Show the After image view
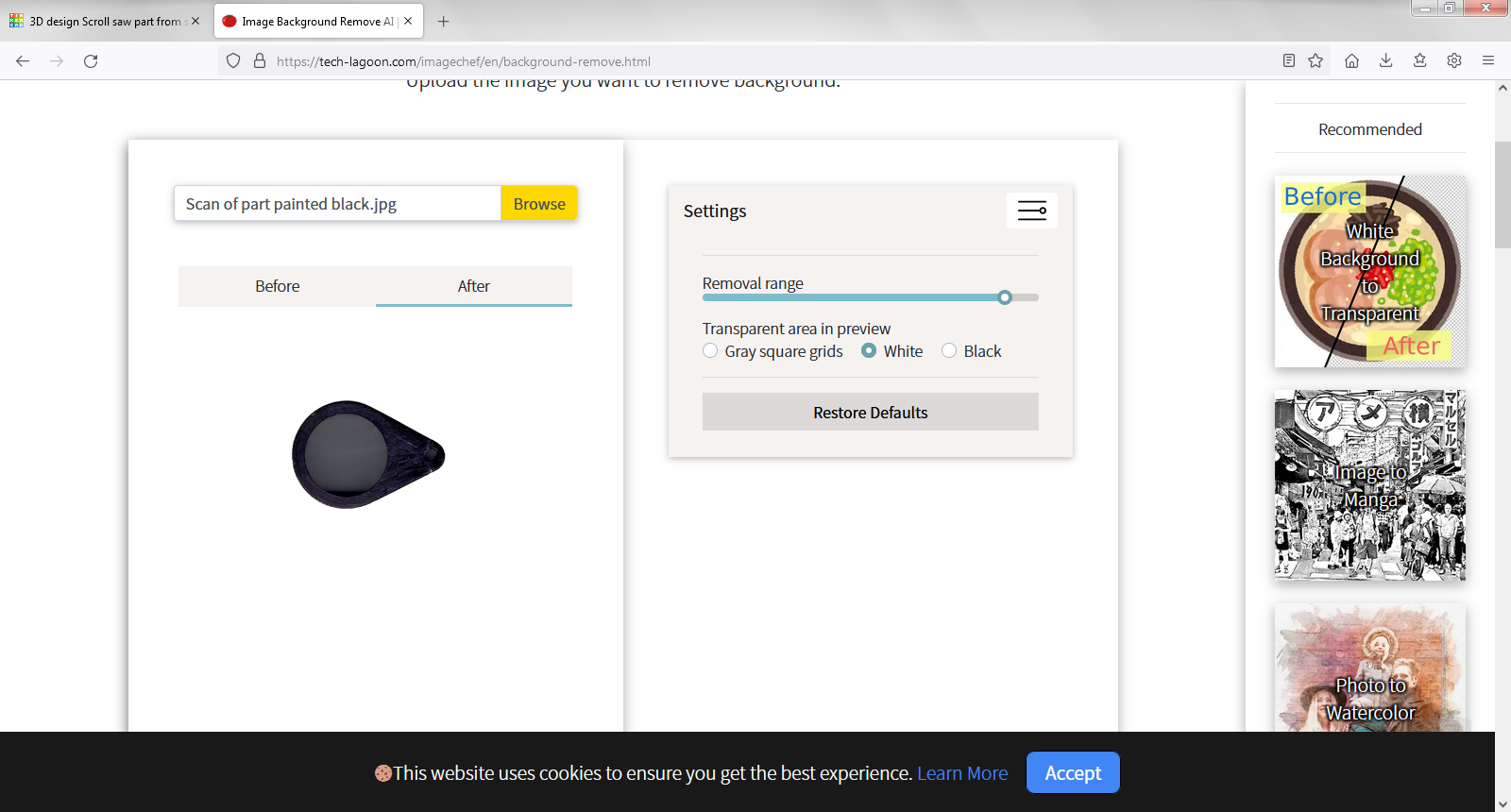Image resolution: width=1511 pixels, height=812 pixels. (474, 286)
